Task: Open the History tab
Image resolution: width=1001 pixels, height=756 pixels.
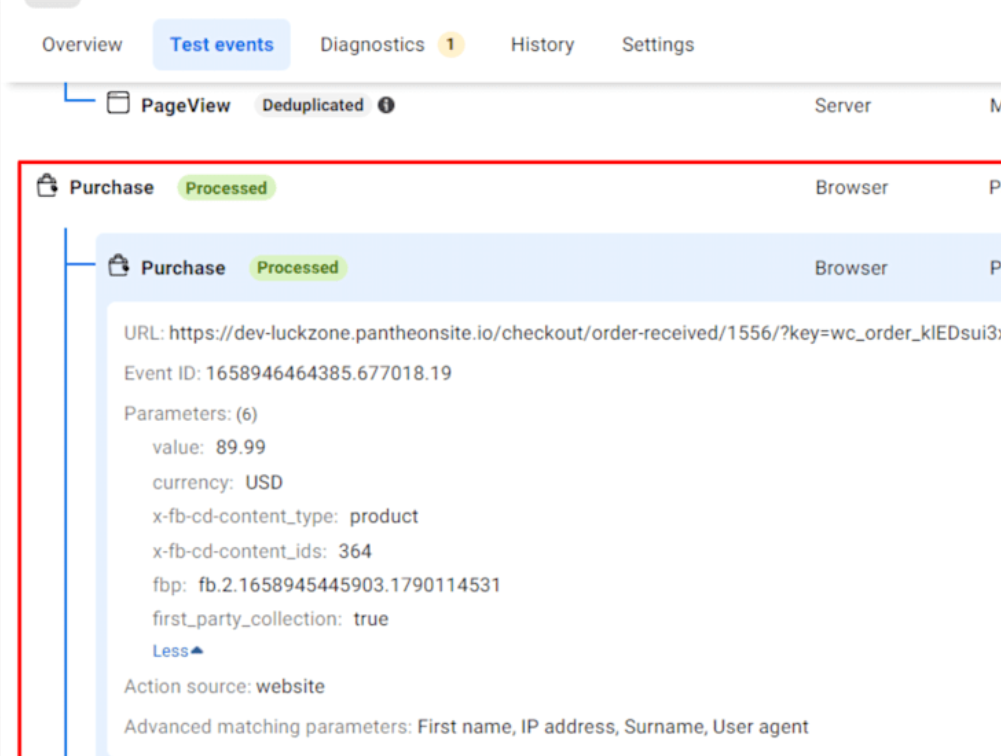Action: (x=542, y=45)
